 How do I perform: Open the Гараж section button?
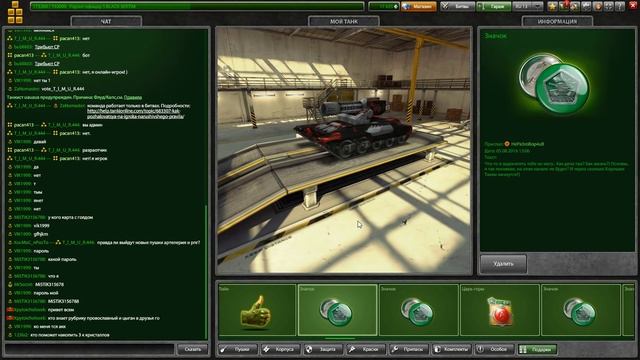[x=493, y=7]
